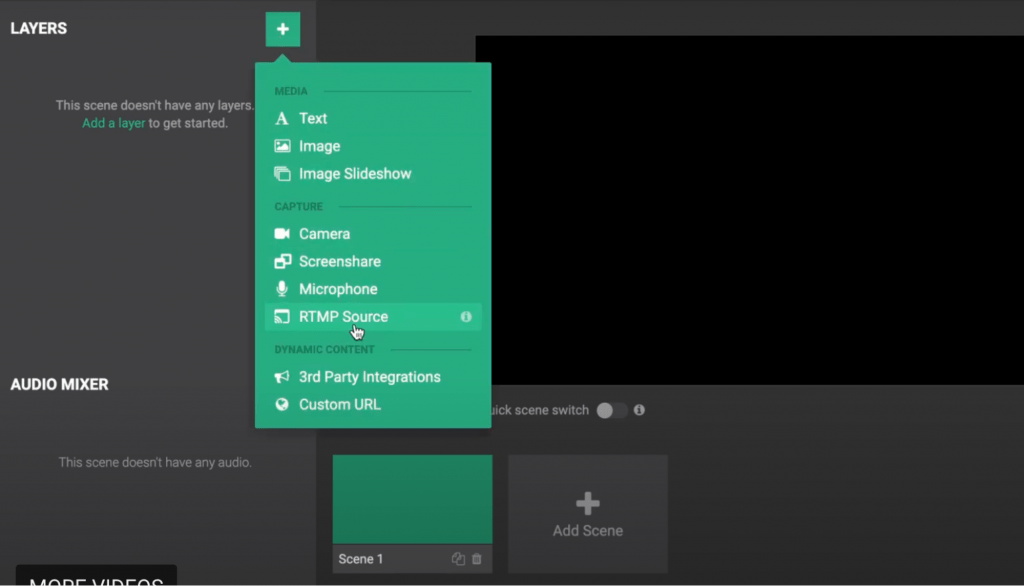This screenshot has height=586, width=1024.
Task: Select the Scene 1 thumbnail
Action: coord(411,497)
